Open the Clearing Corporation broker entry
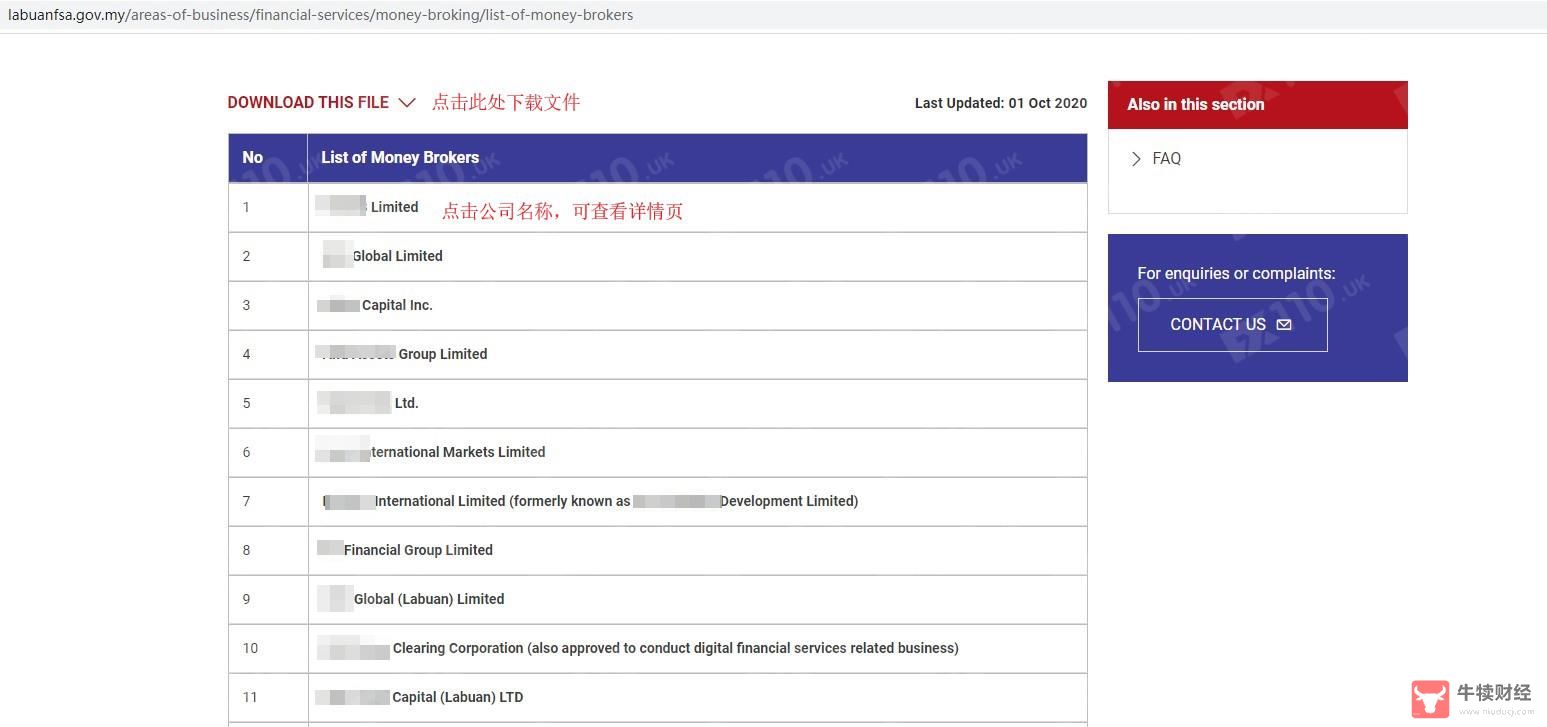The width and height of the screenshot is (1547, 727). [x=638, y=648]
